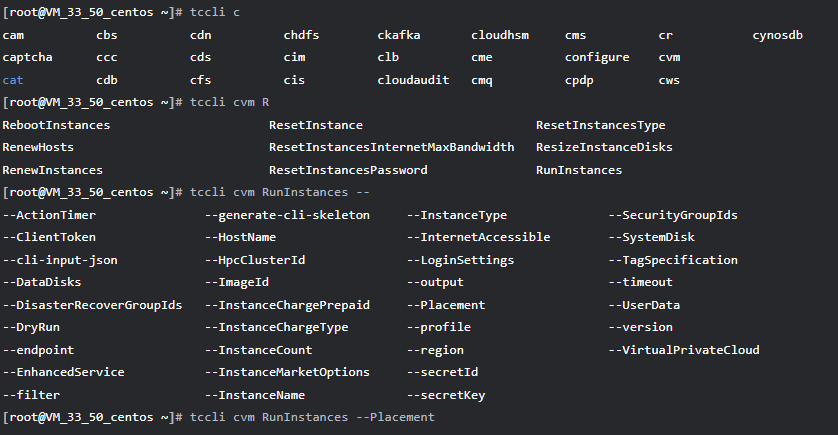The height and width of the screenshot is (435, 838).
Task: Select the '--secretKey' option
Action: tap(446, 395)
